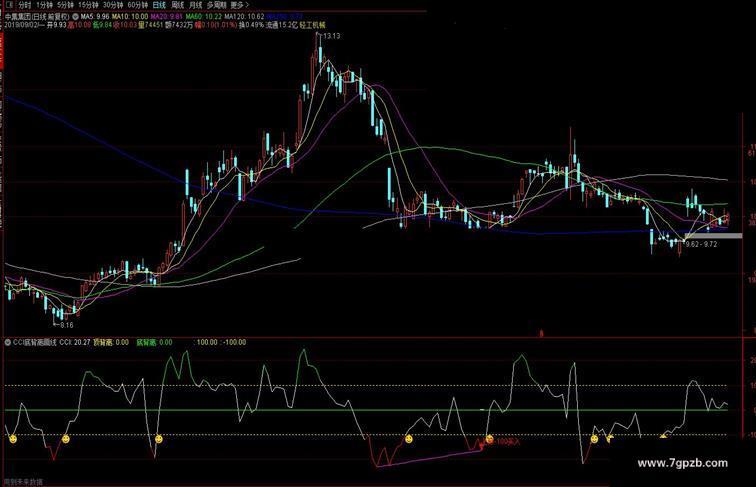The height and width of the screenshot is (487, 756).
Task: Click the 中集集团(日线 前复权) chart title
Action: click(37, 16)
